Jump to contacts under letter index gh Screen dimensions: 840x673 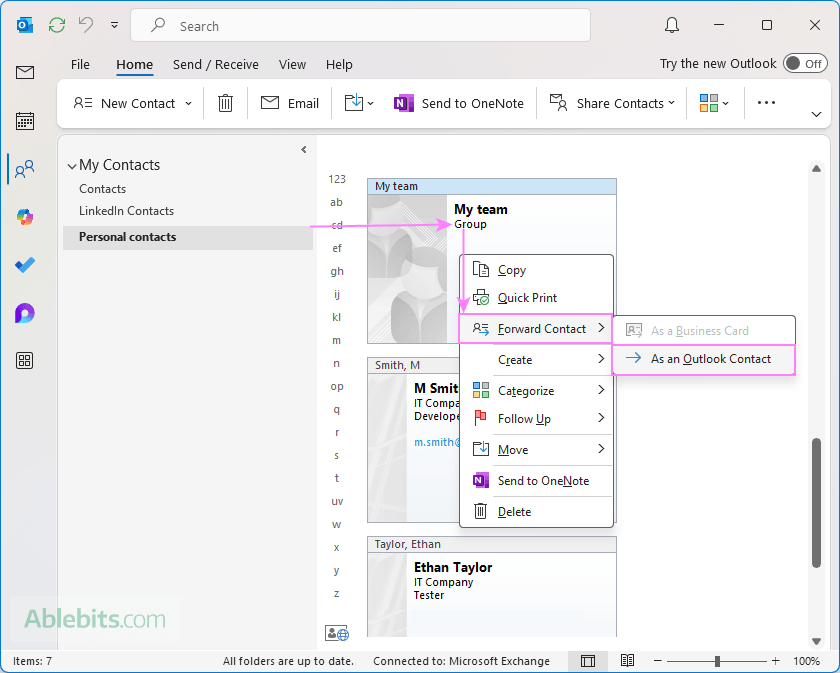point(337,271)
